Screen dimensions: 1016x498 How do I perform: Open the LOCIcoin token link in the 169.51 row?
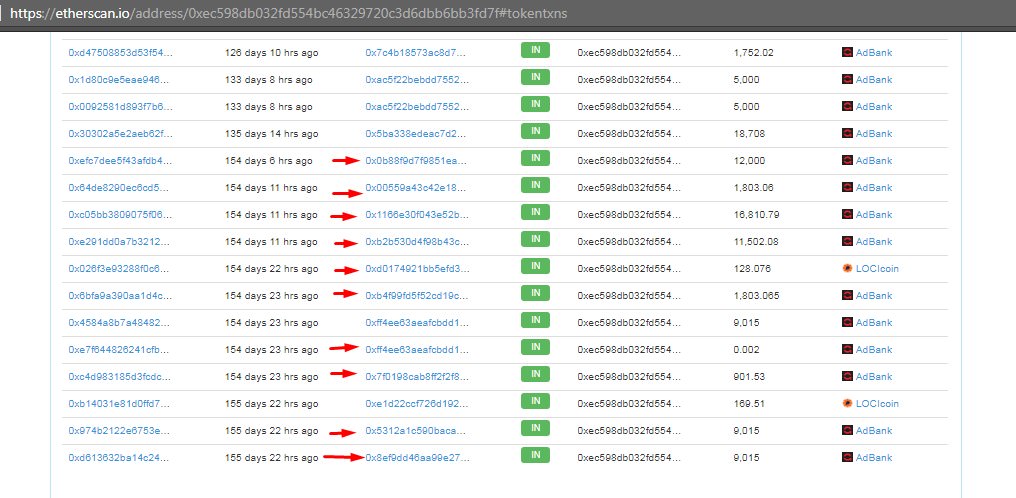coord(877,403)
